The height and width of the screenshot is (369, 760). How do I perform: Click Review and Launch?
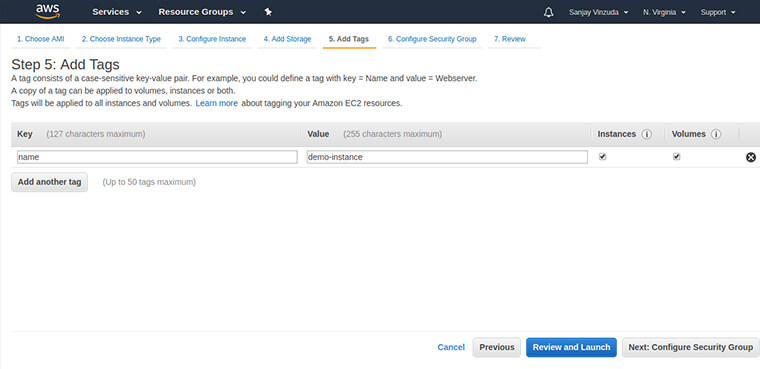571,347
